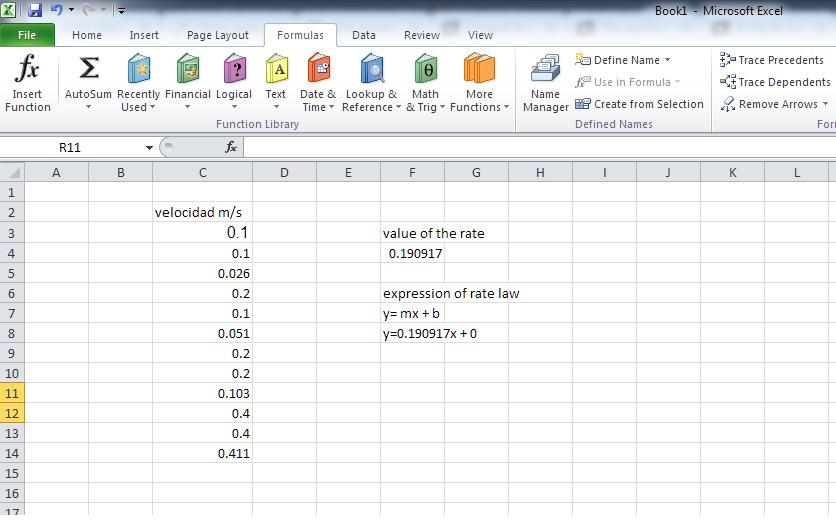
Task: Expand the More Functions dropdown arrow
Action: click(506, 107)
